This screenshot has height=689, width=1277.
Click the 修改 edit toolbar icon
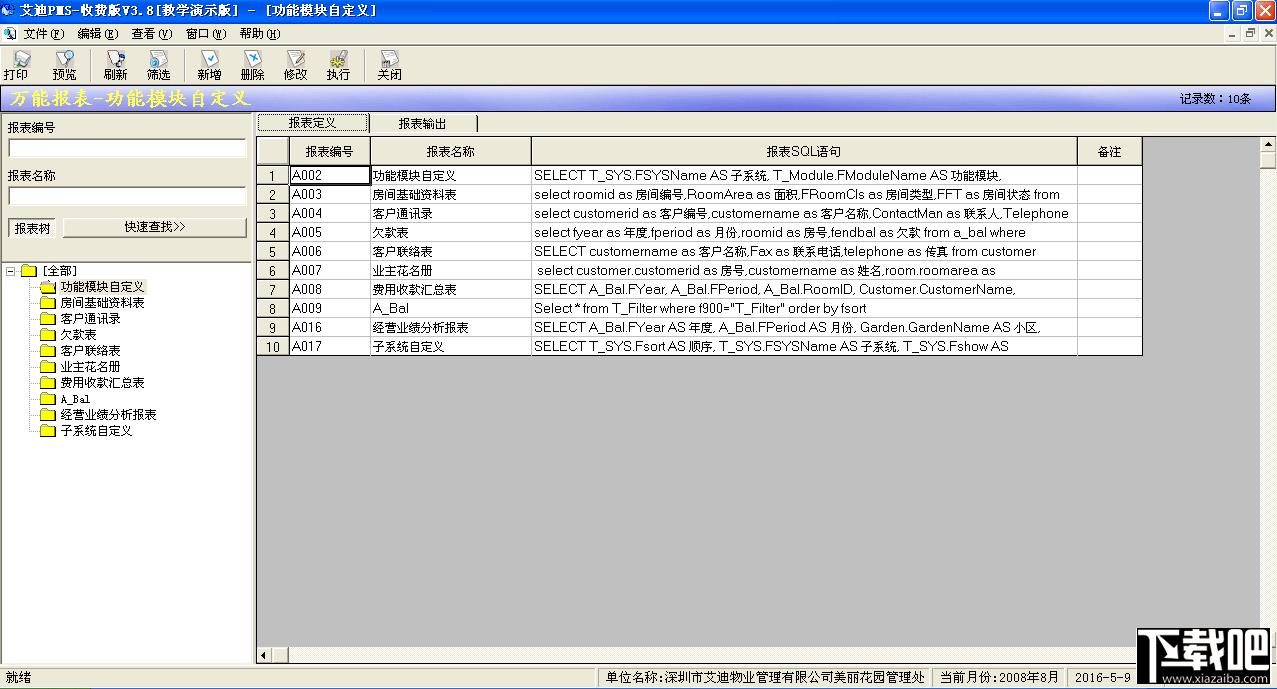tap(295, 65)
